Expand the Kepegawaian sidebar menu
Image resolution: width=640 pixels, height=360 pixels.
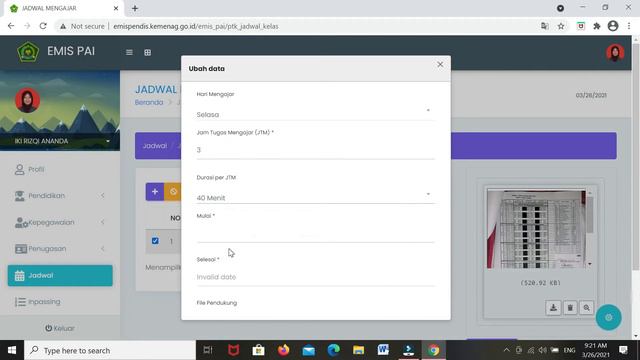(60, 222)
